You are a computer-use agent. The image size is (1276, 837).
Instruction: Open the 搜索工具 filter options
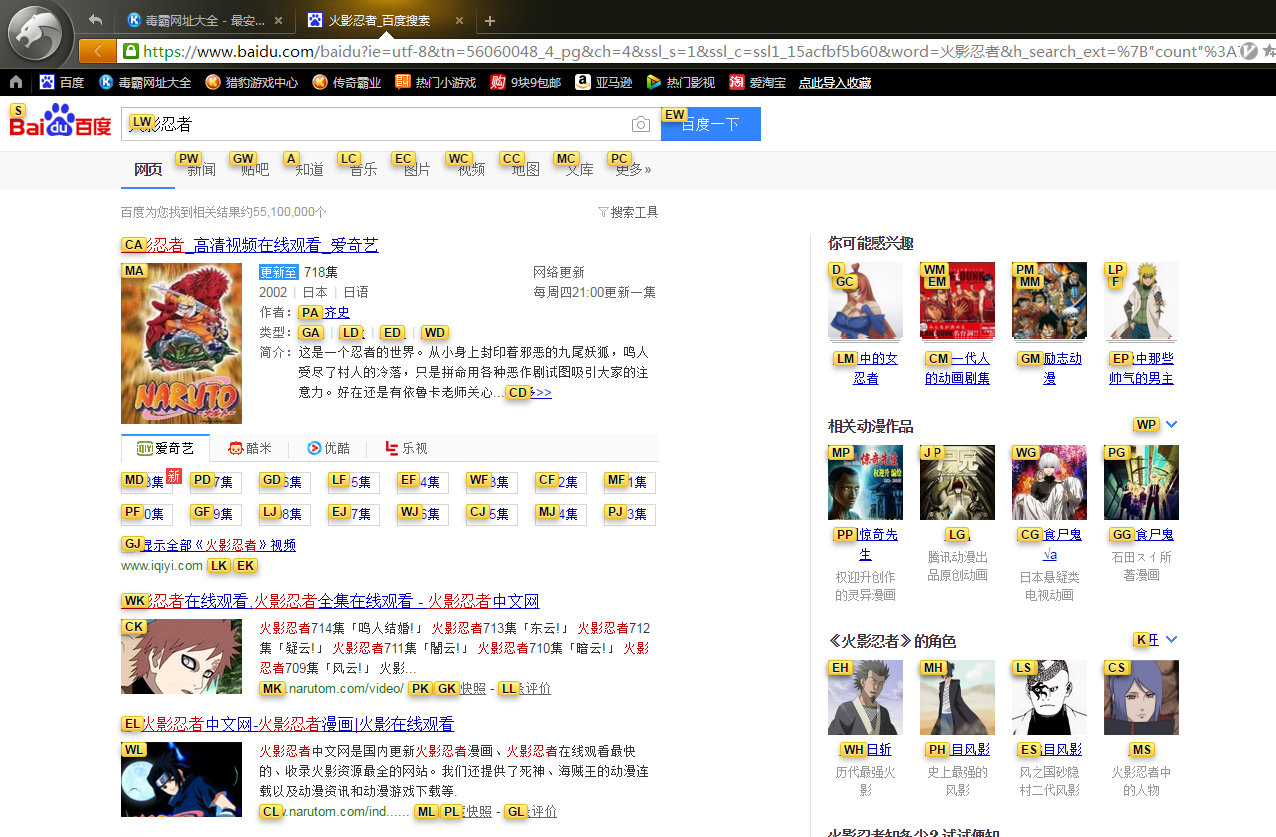(628, 212)
